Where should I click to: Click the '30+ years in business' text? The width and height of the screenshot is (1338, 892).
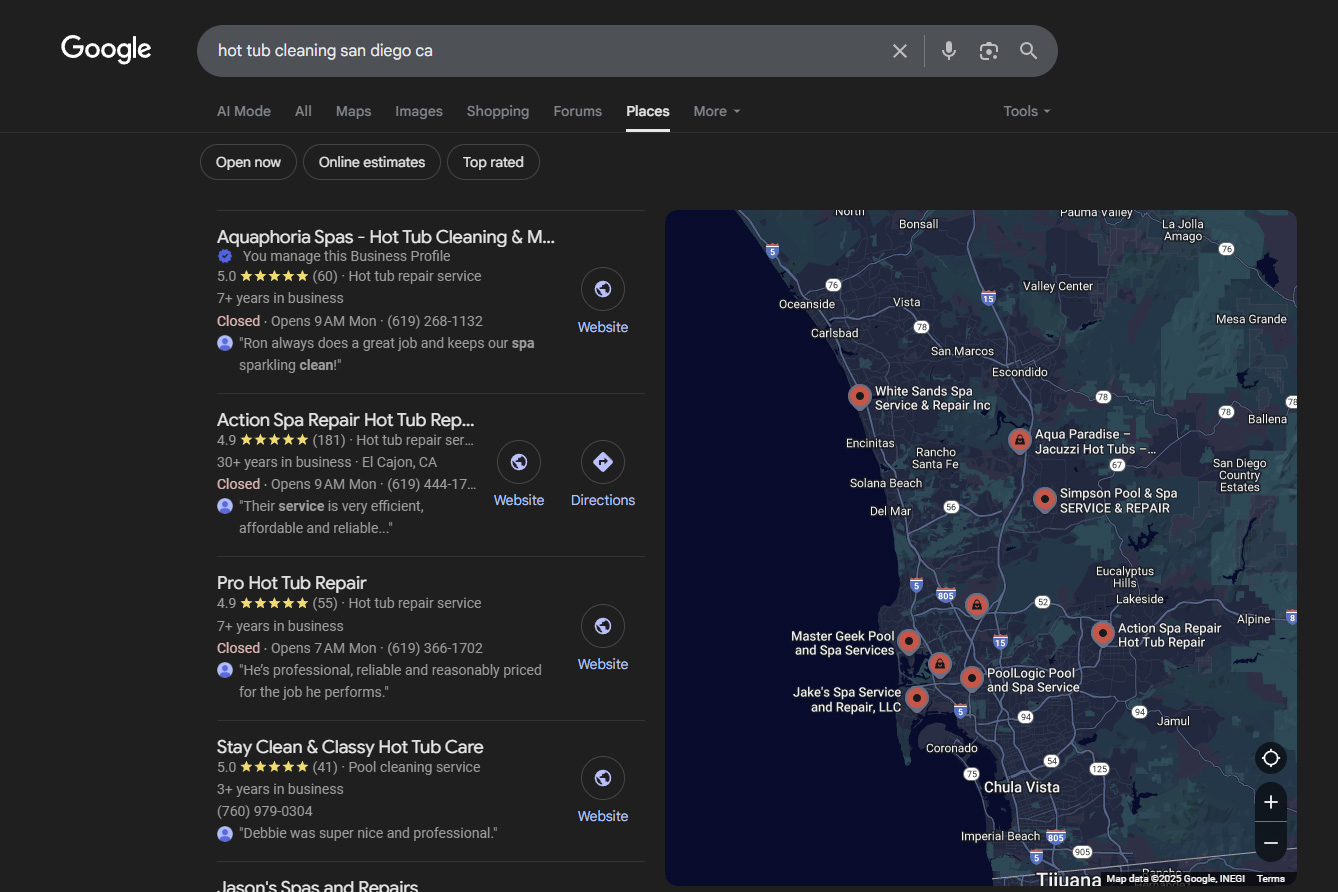click(284, 462)
